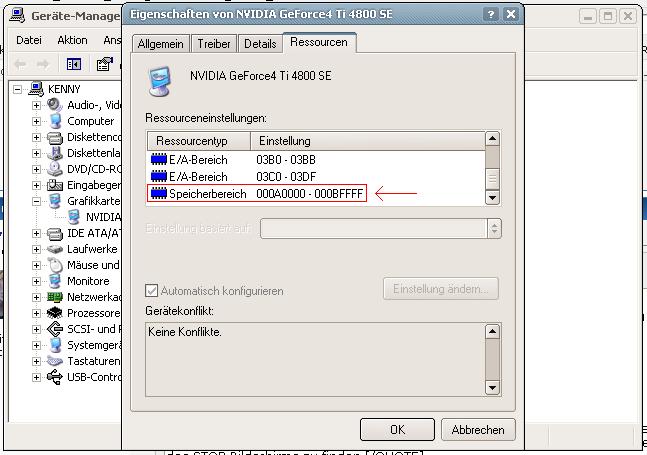The width and height of the screenshot is (647, 455).
Task: Expand the Computer tree node
Action: point(36,121)
